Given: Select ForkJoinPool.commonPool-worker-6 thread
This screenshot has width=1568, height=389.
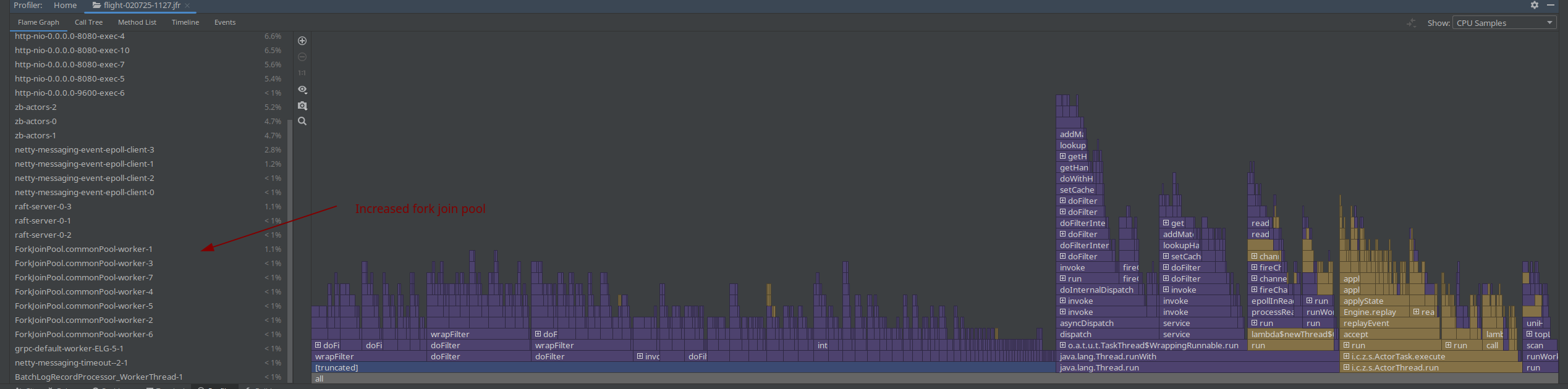Looking at the screenshot, I should (148, 334).
